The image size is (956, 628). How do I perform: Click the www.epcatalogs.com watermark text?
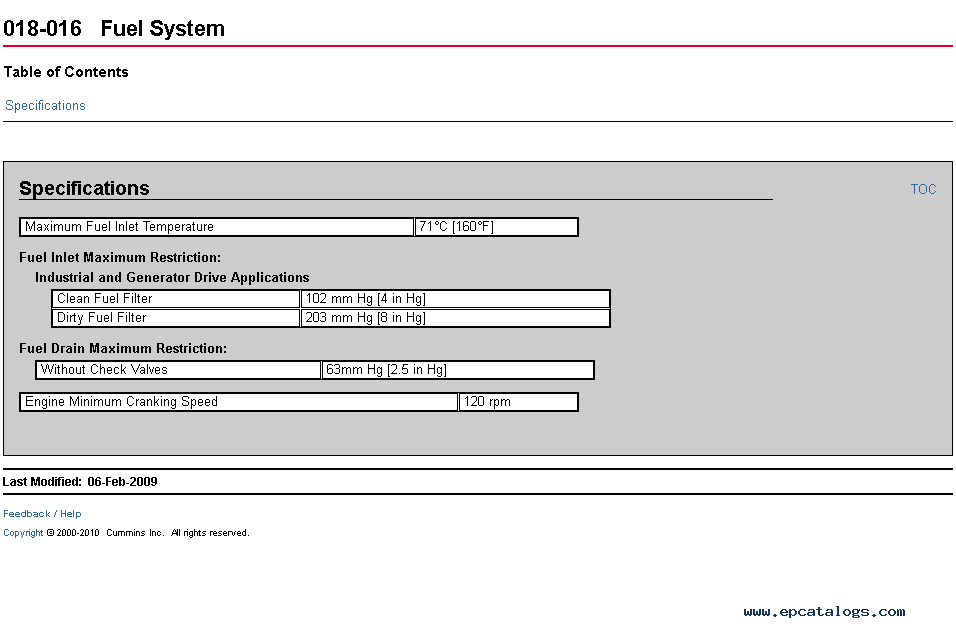point(824,612)
